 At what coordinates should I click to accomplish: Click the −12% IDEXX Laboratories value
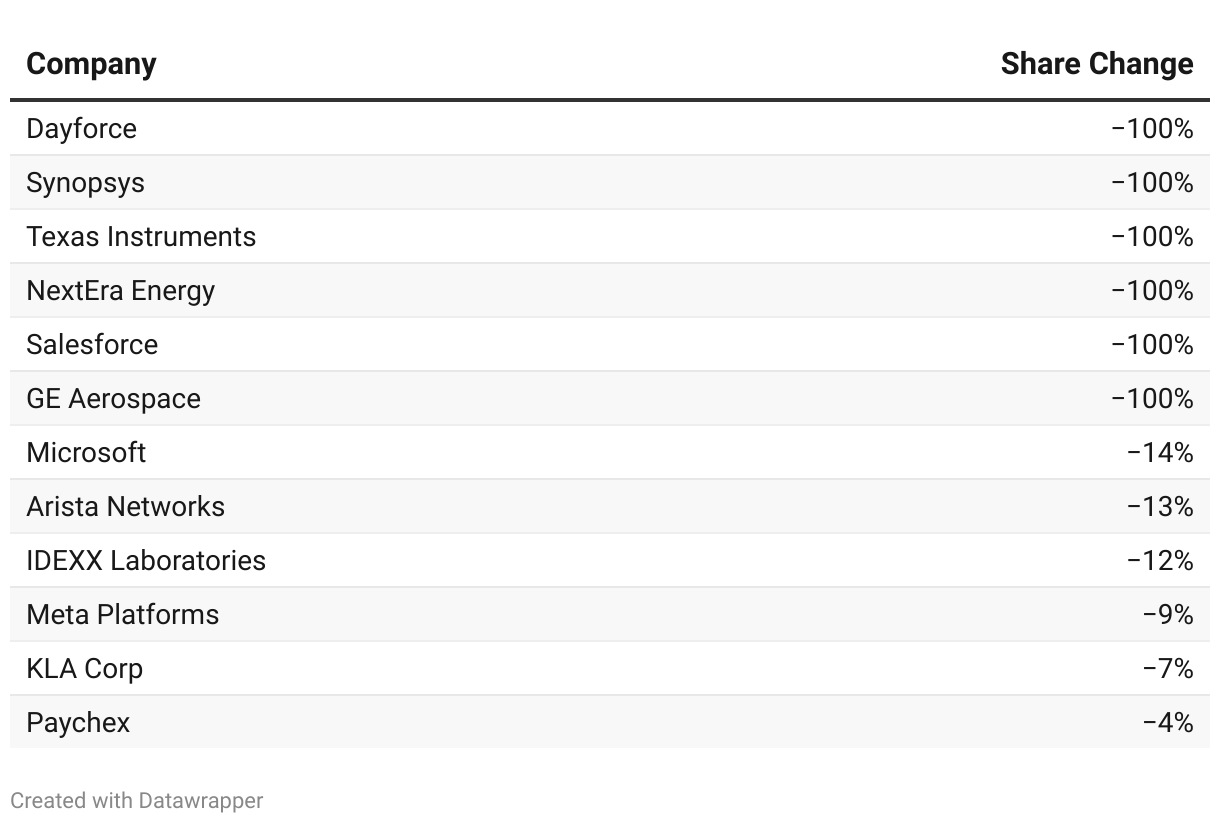tap(1159, 561)
